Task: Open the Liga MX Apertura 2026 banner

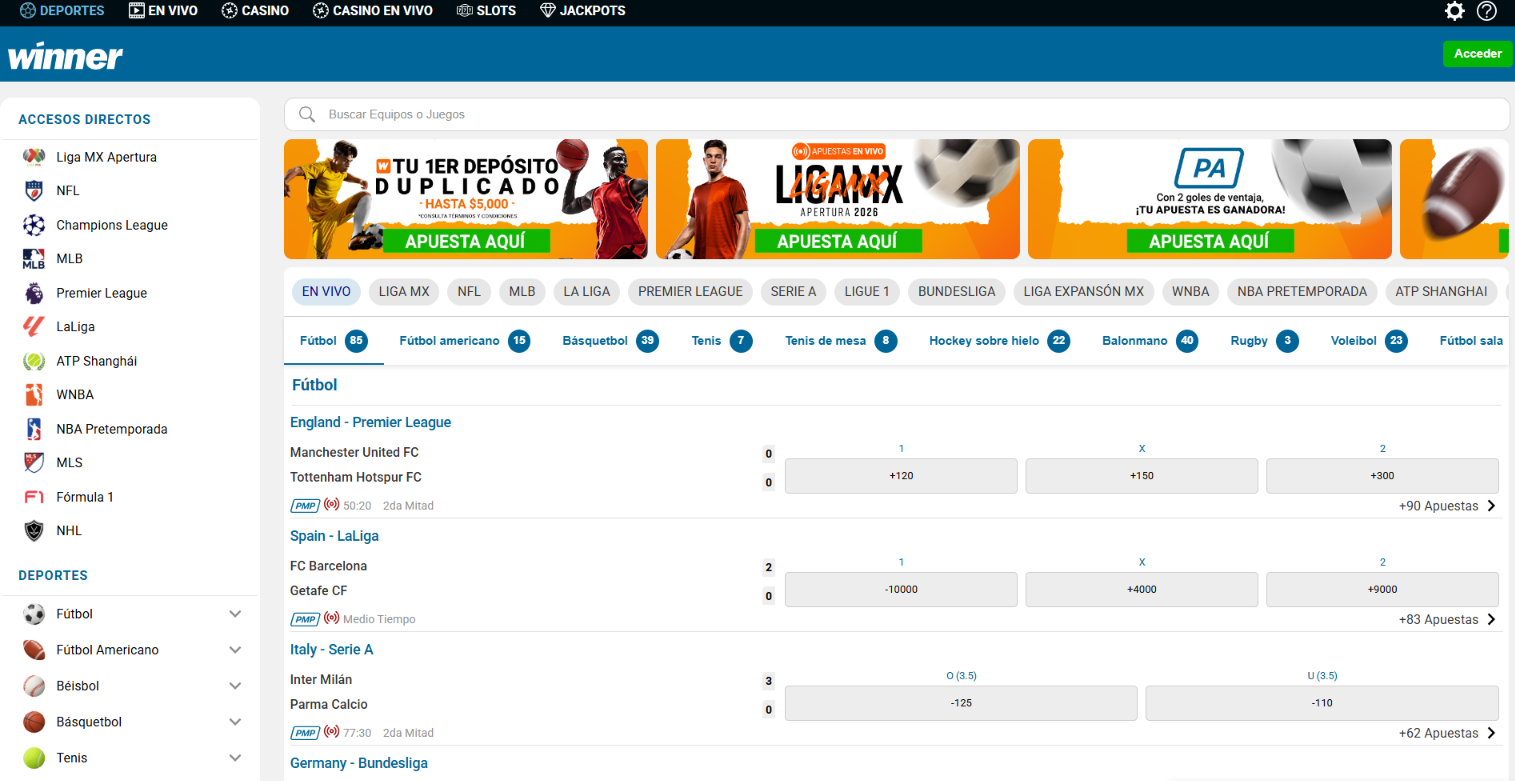Action: [838, 199]
